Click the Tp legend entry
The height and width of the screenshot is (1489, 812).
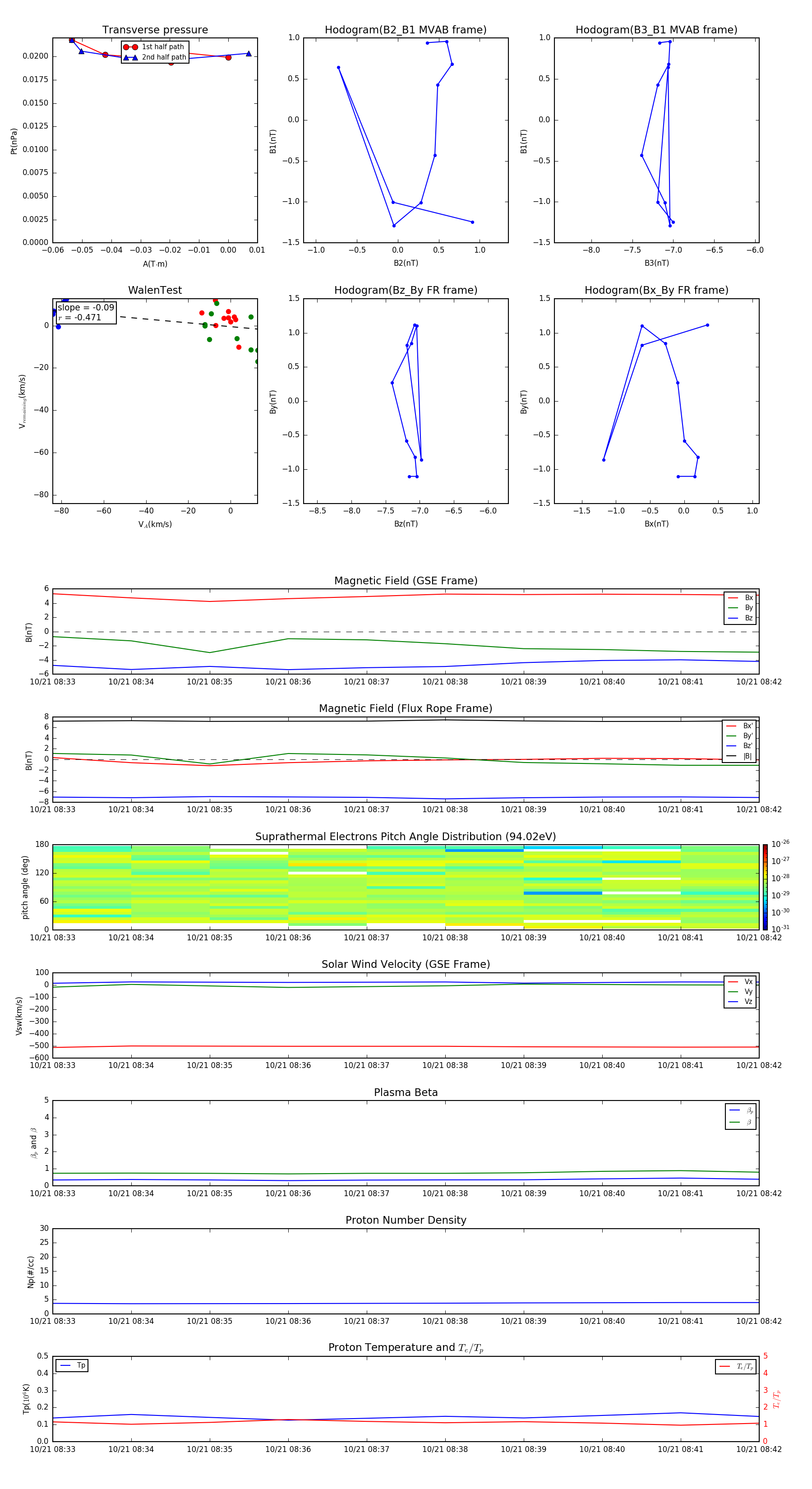pos(72,1365)
